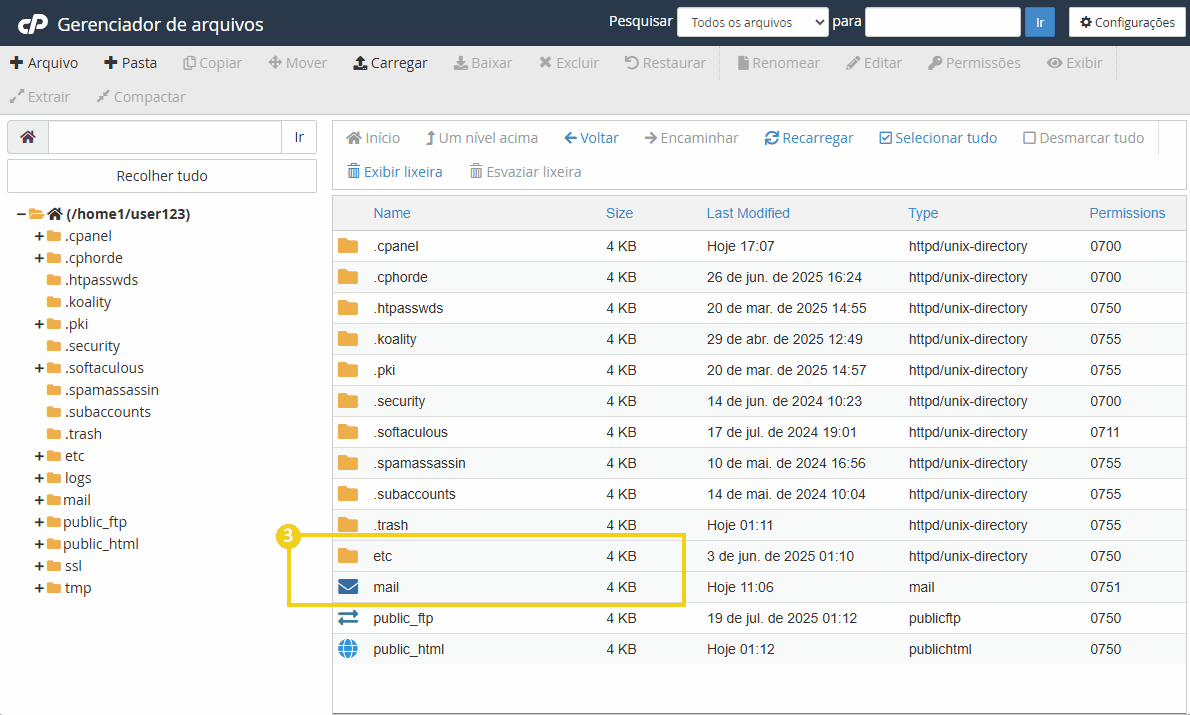
Task: Click the Excluir delete item
Action: point(568,63)
